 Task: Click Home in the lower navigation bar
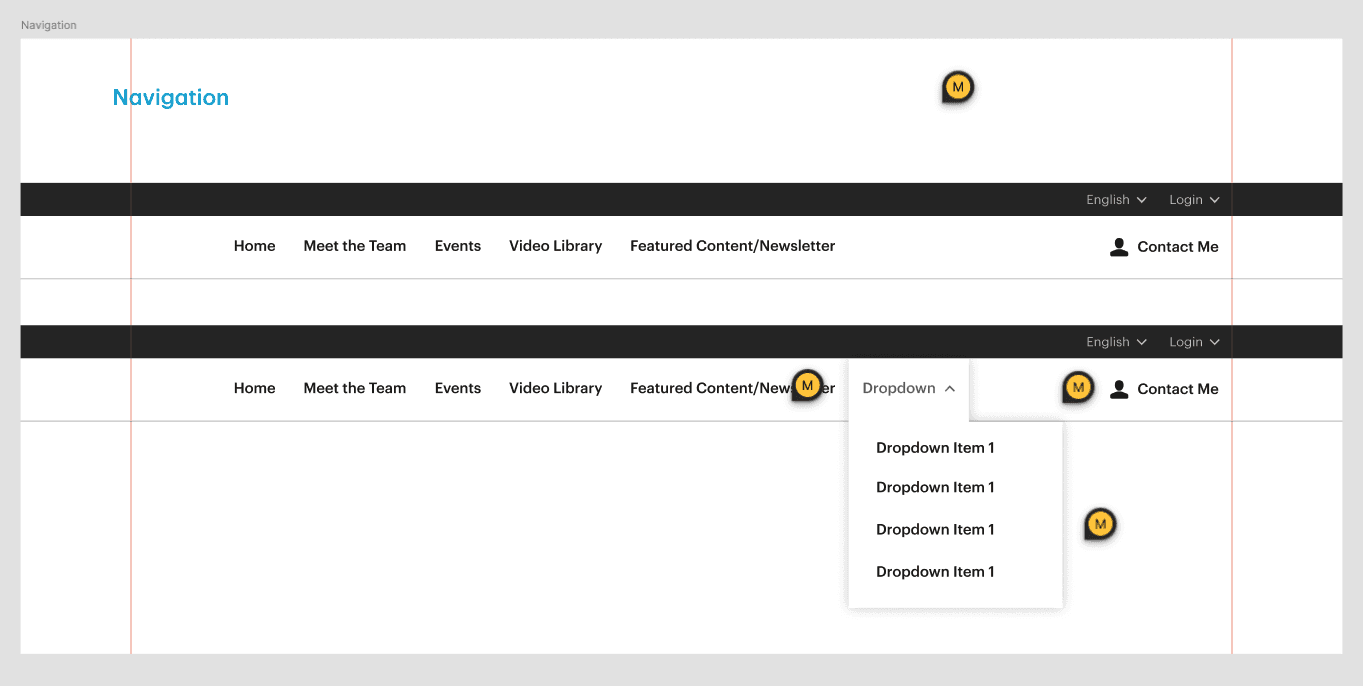[x=254, y=388]
